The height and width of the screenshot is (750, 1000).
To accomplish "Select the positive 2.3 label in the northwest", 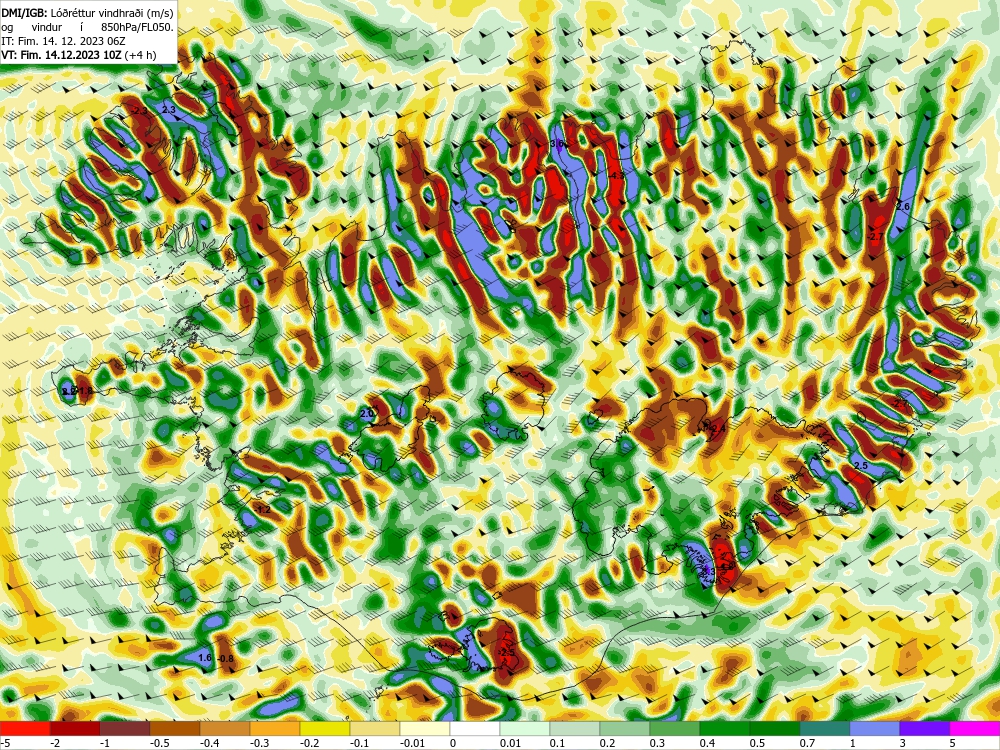I will tap(168, 110).
